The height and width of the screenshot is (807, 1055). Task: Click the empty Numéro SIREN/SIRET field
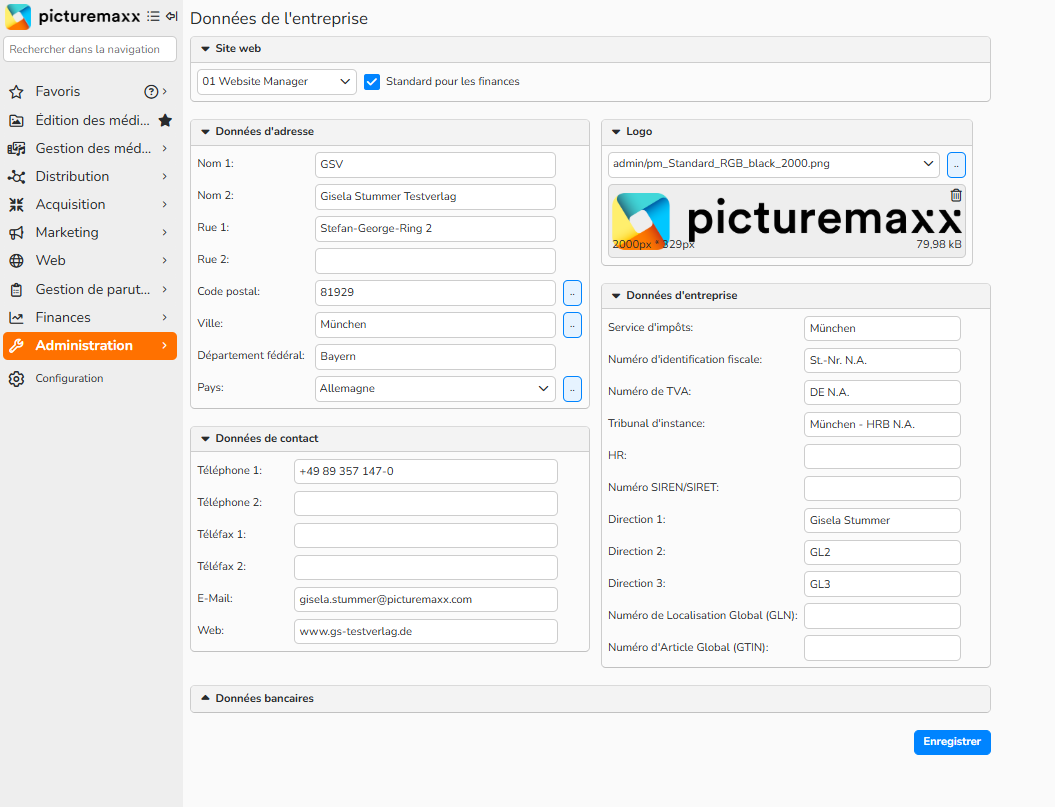coord(882,489)
